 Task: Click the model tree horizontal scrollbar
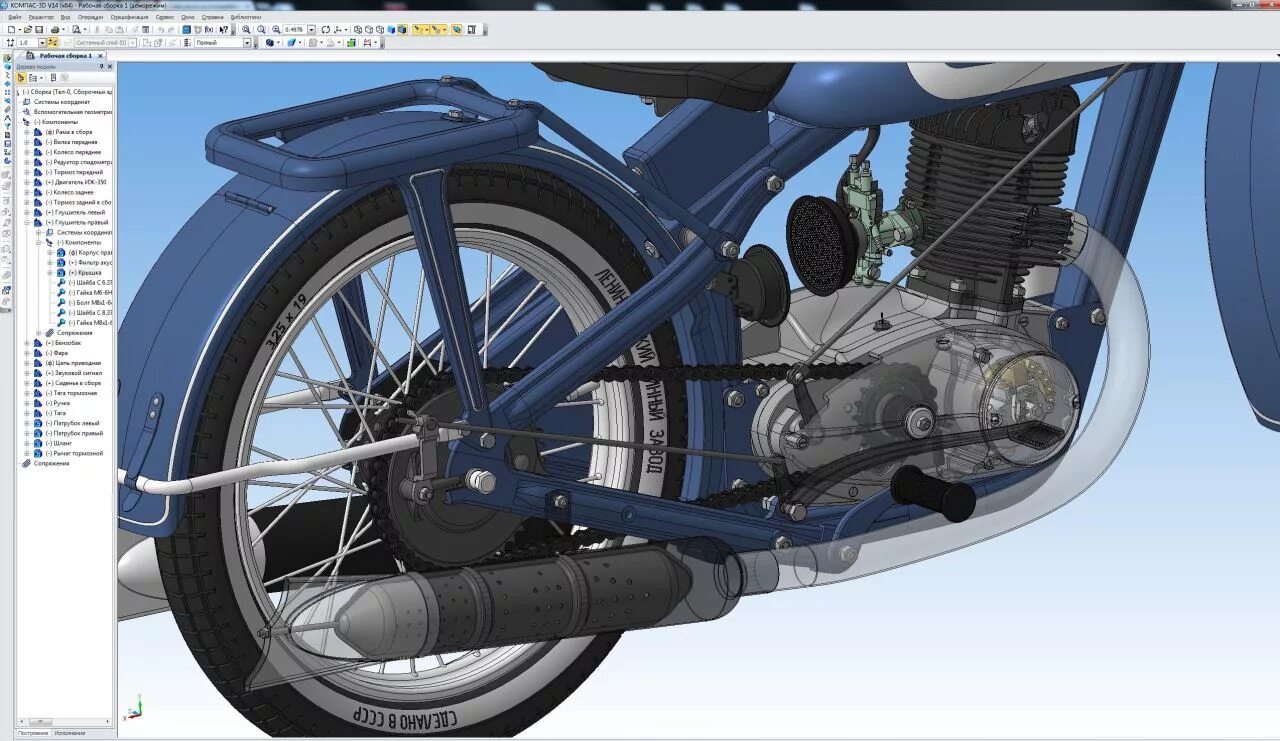(x=65, y=721)
